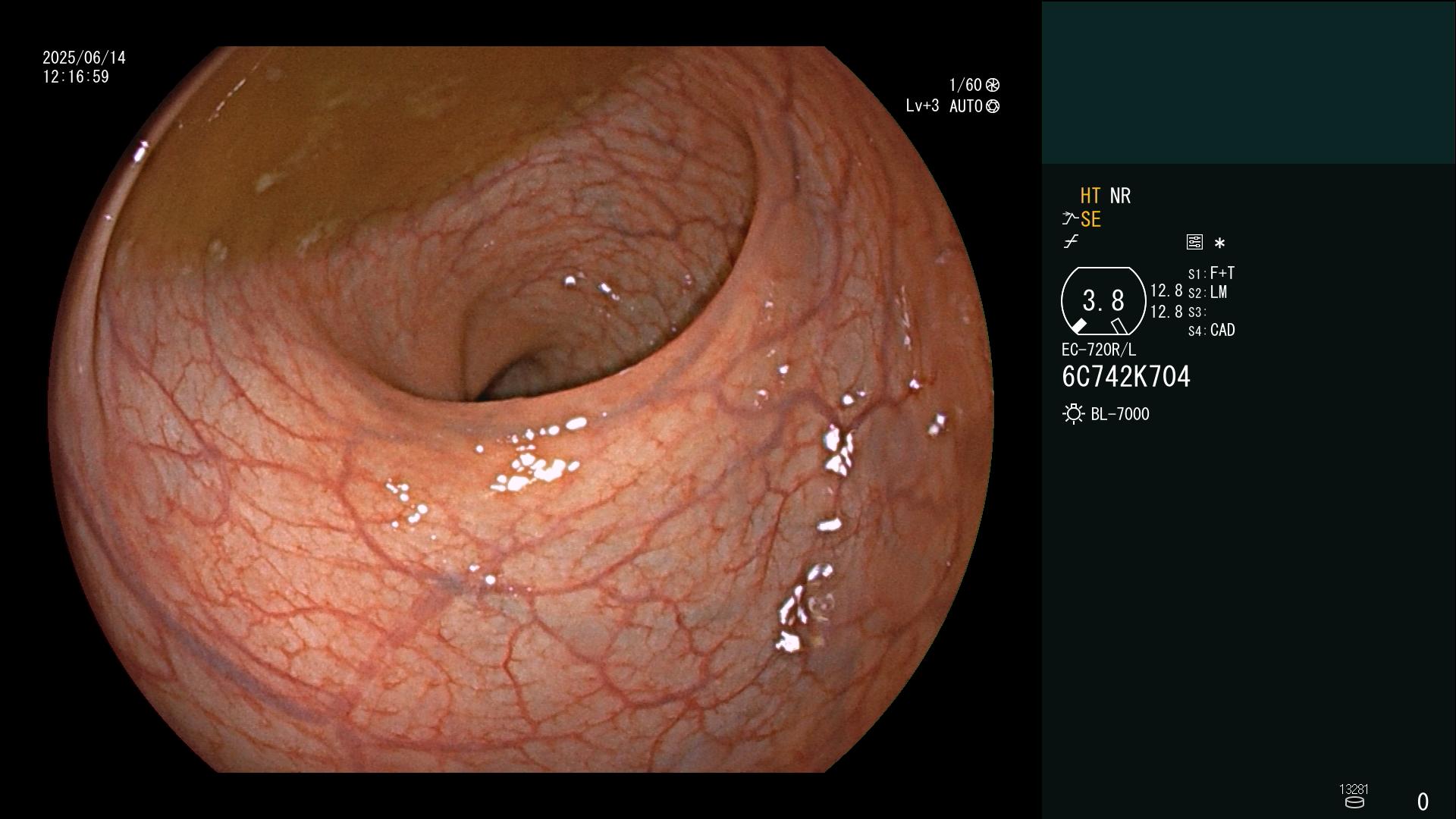Click the BL-7000 light source label
1456x819 pixels.
tap(1120, 414)
